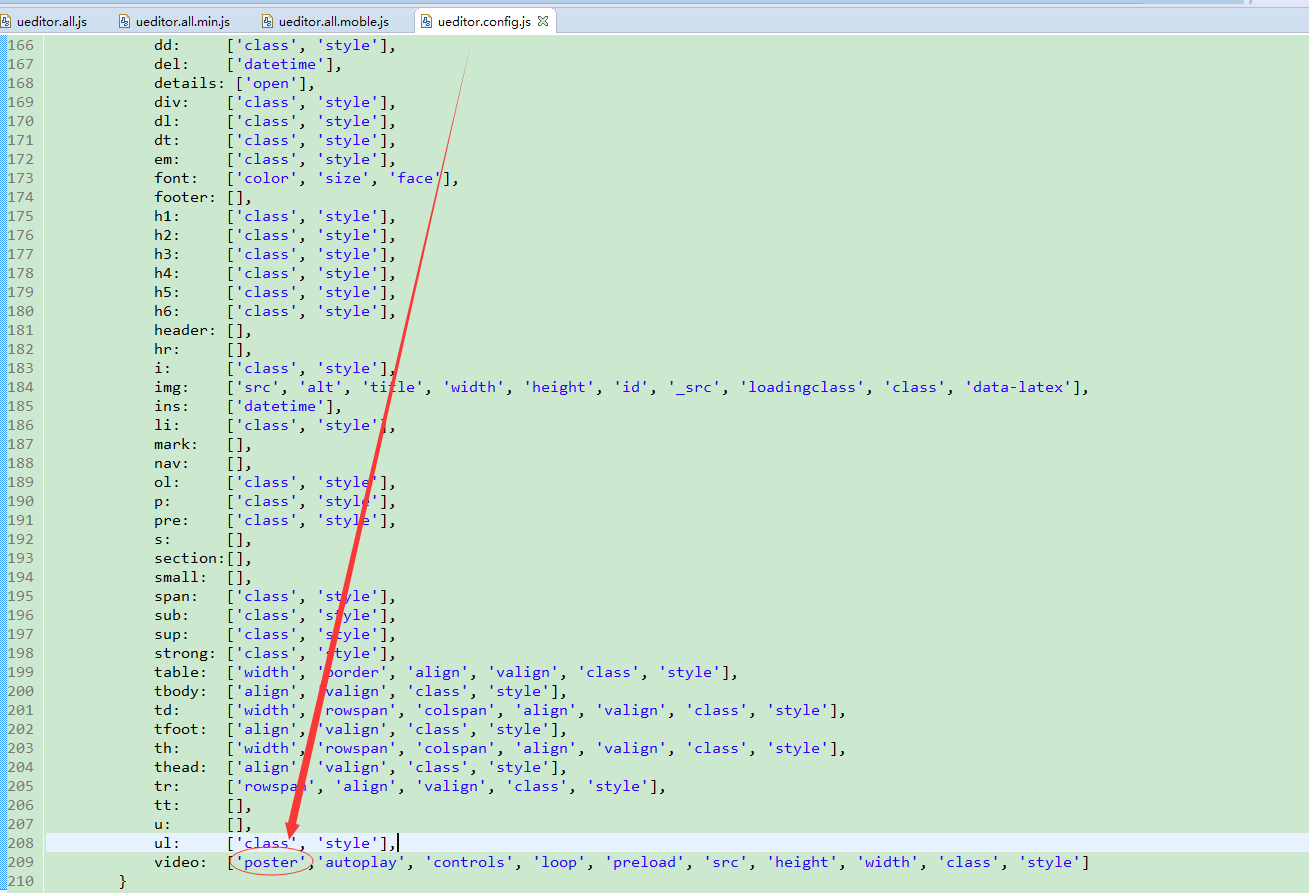Click the 'size' string in font line
The width and height of the screenshot is (1309, 893).
coord(344,178)
